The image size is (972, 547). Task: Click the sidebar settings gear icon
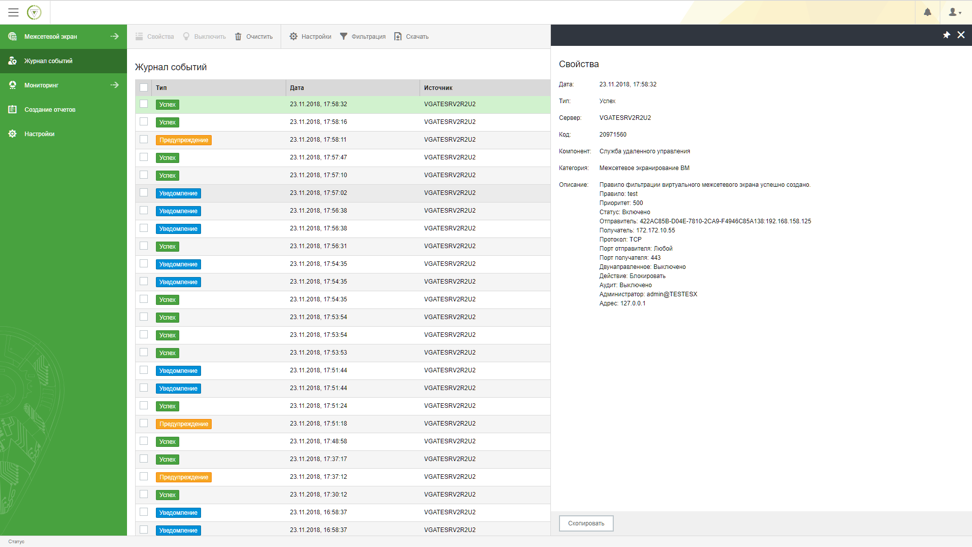click(x=12, y=133)
